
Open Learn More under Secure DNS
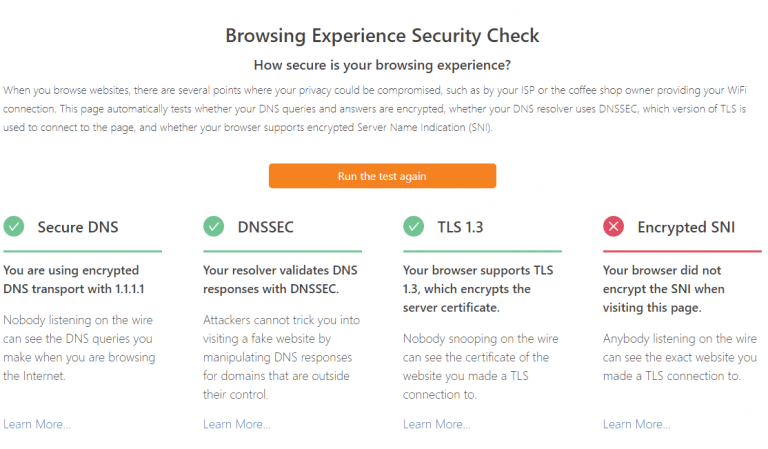[x=37, y=424]
